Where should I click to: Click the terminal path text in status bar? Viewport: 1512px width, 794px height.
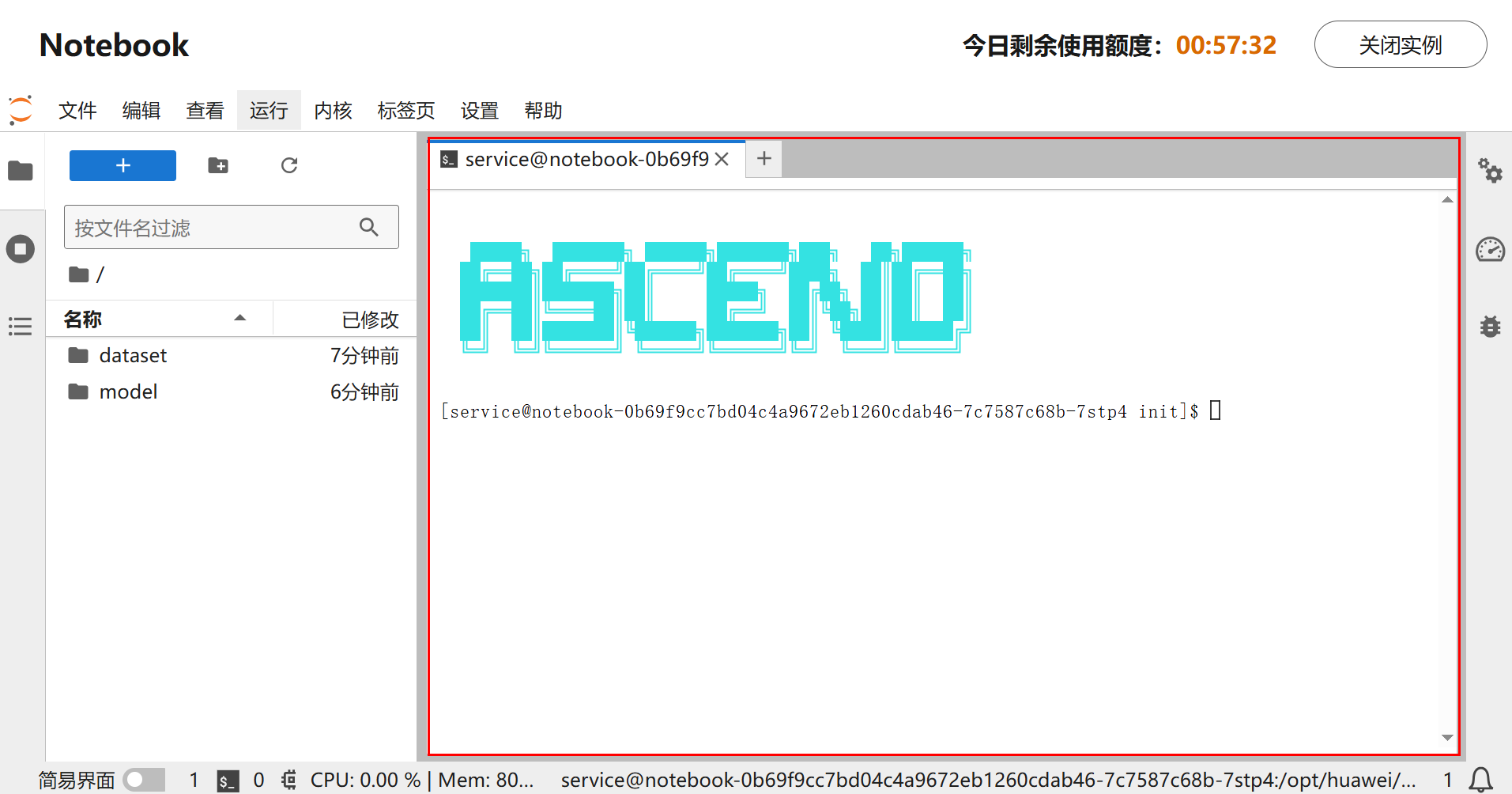point(988,781)
